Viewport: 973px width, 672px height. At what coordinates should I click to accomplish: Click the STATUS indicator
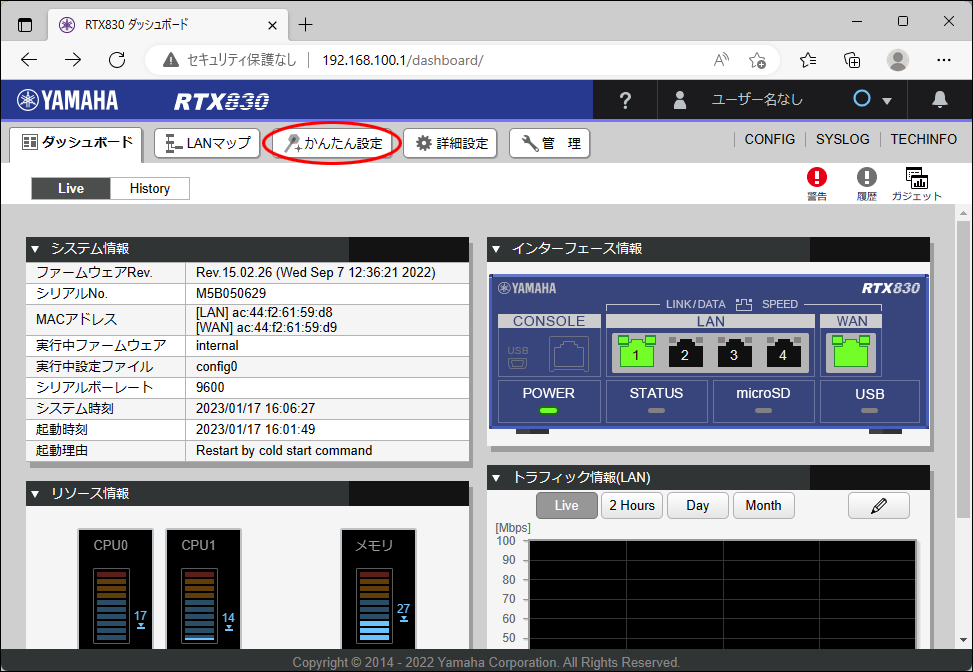point(657,411)
